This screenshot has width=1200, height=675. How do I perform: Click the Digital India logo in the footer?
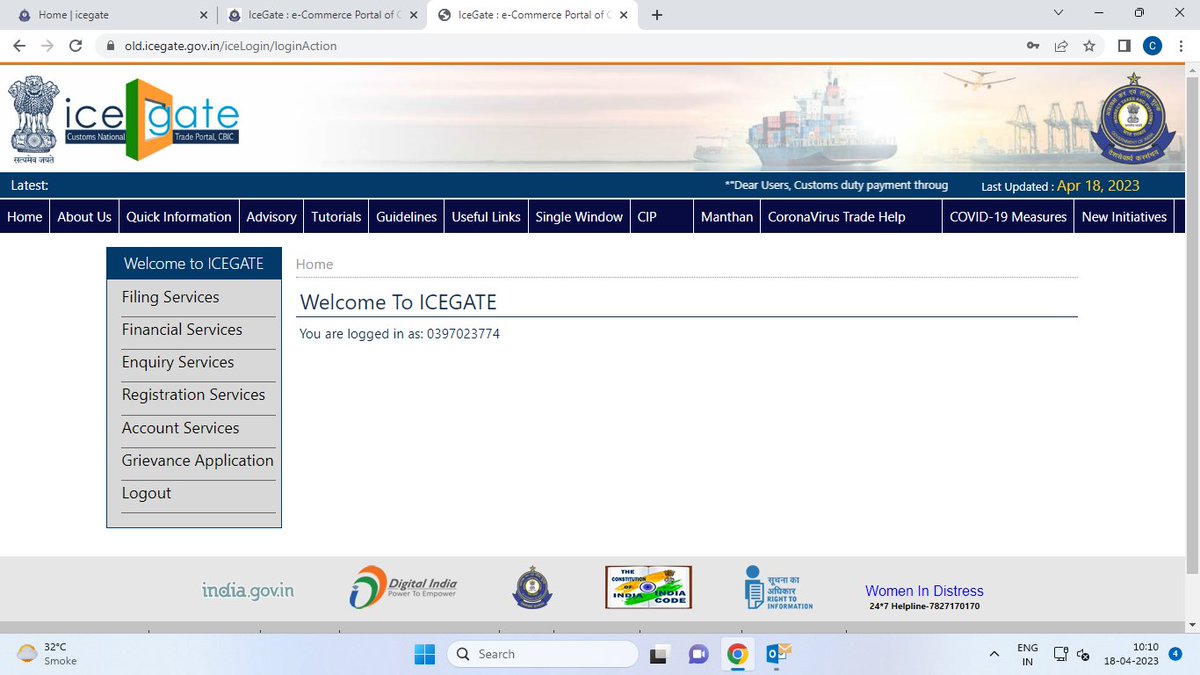pyautogui.click(x=403, y=587)
